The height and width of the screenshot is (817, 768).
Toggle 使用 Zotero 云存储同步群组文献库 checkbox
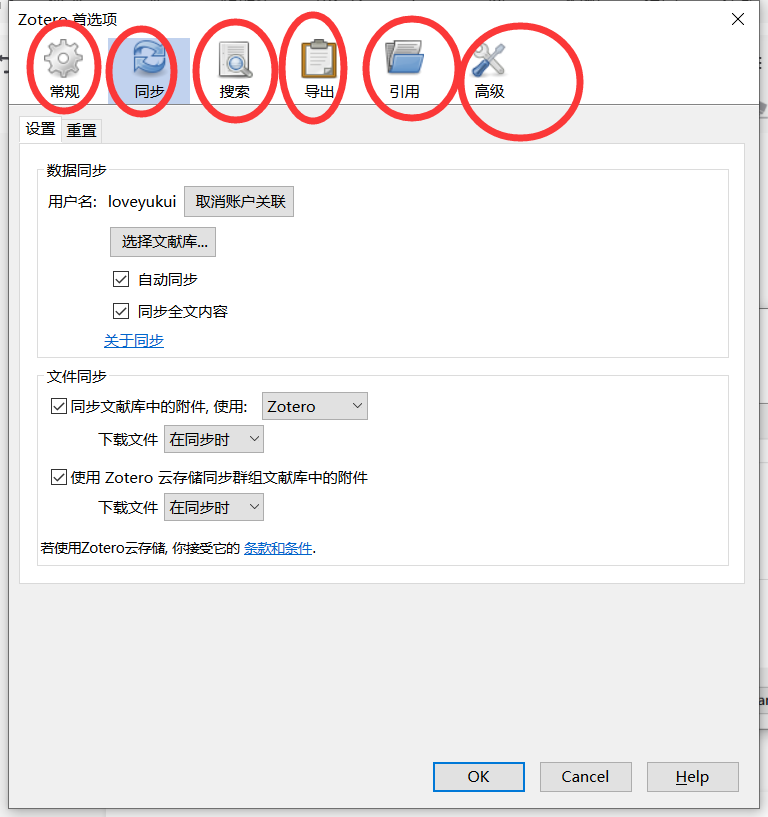tap(58, 477)
